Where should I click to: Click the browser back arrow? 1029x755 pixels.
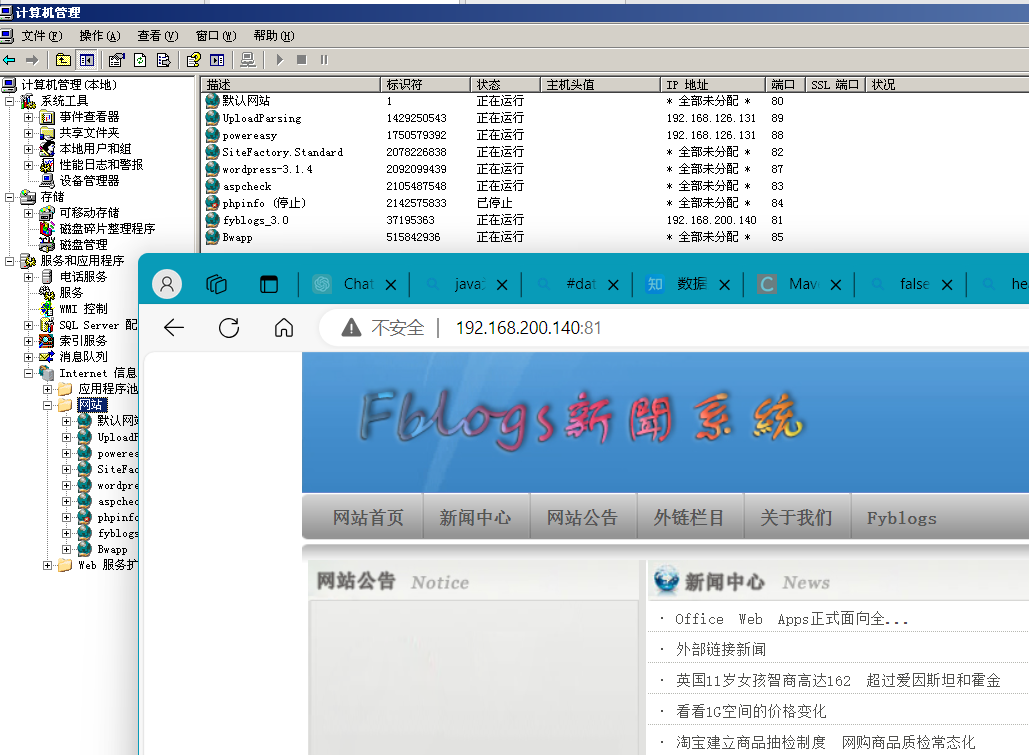click(x=176, y=326)
